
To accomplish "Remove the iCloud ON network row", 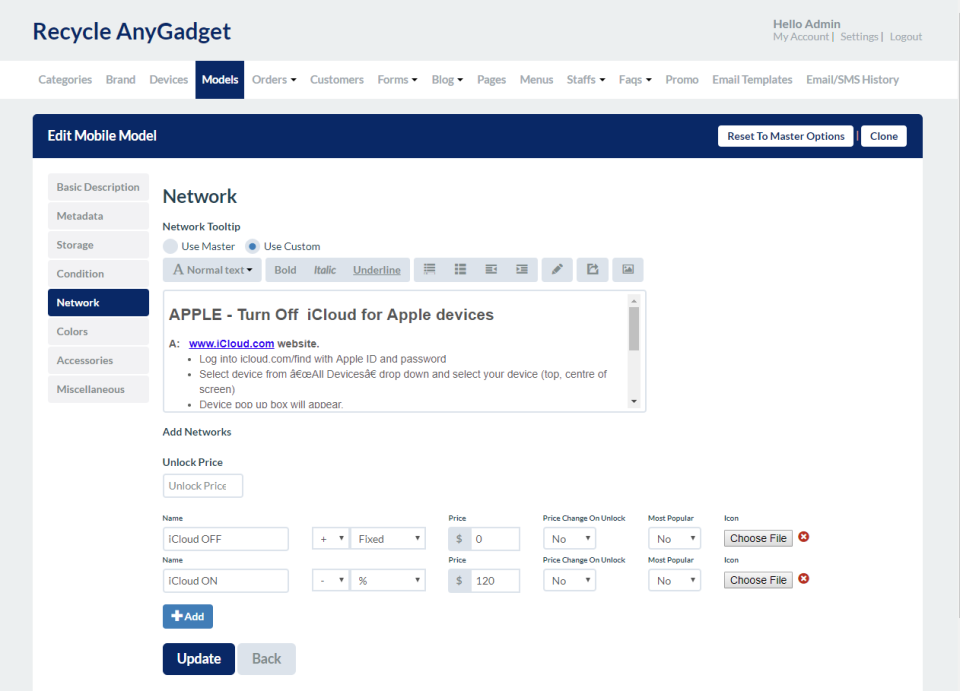I will 804,579.
